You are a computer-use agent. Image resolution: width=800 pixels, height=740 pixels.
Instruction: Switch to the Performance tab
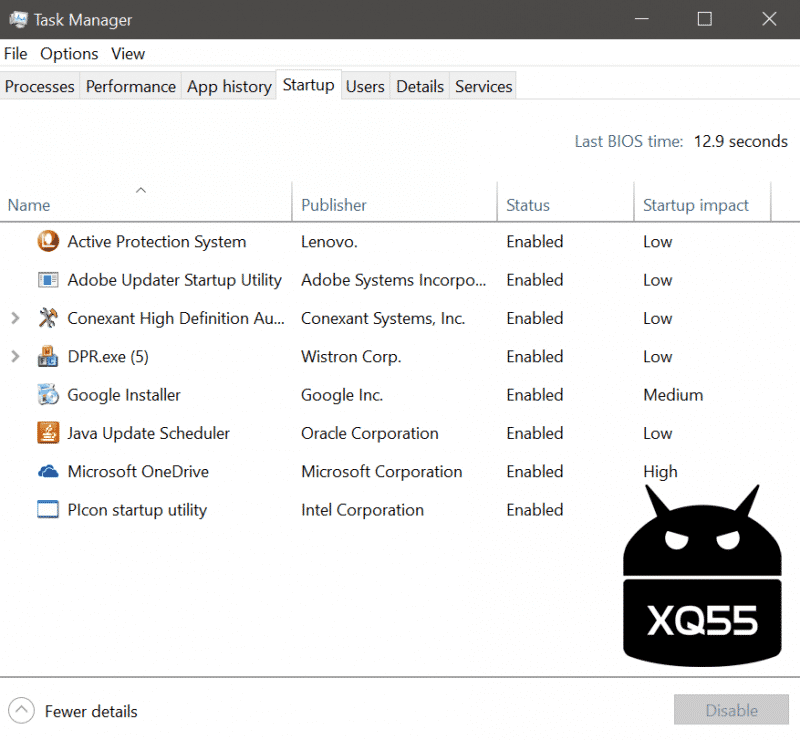[x=130, y=87]
